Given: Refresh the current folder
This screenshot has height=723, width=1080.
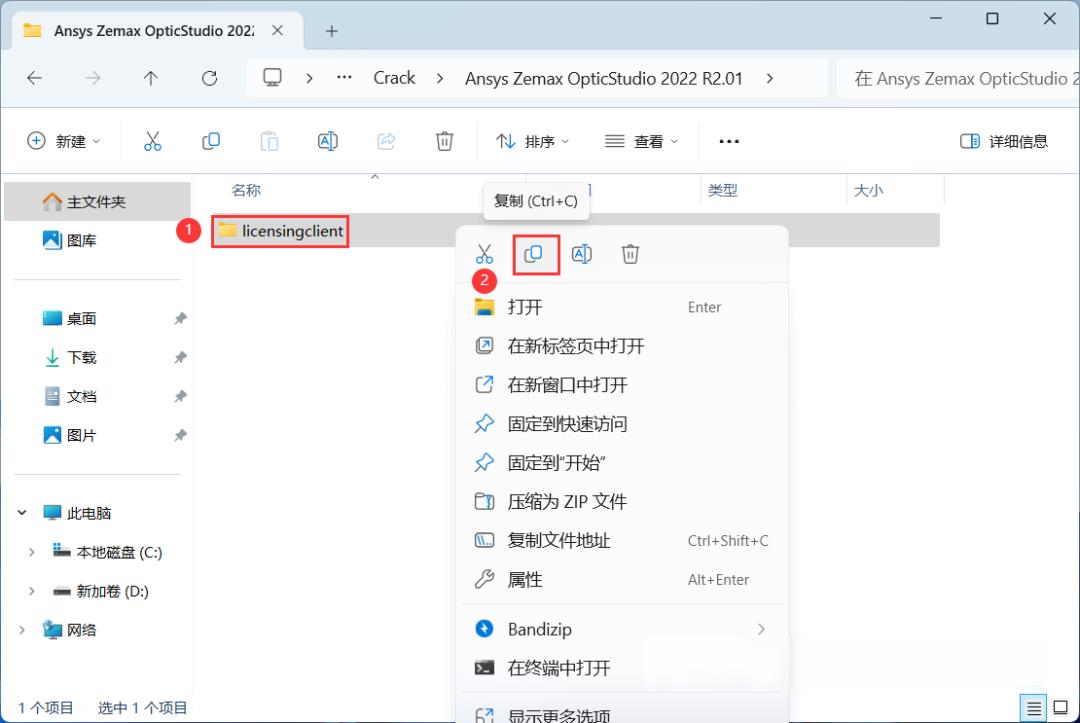Looking at the screenshot, I should click(x=209, y=78).
